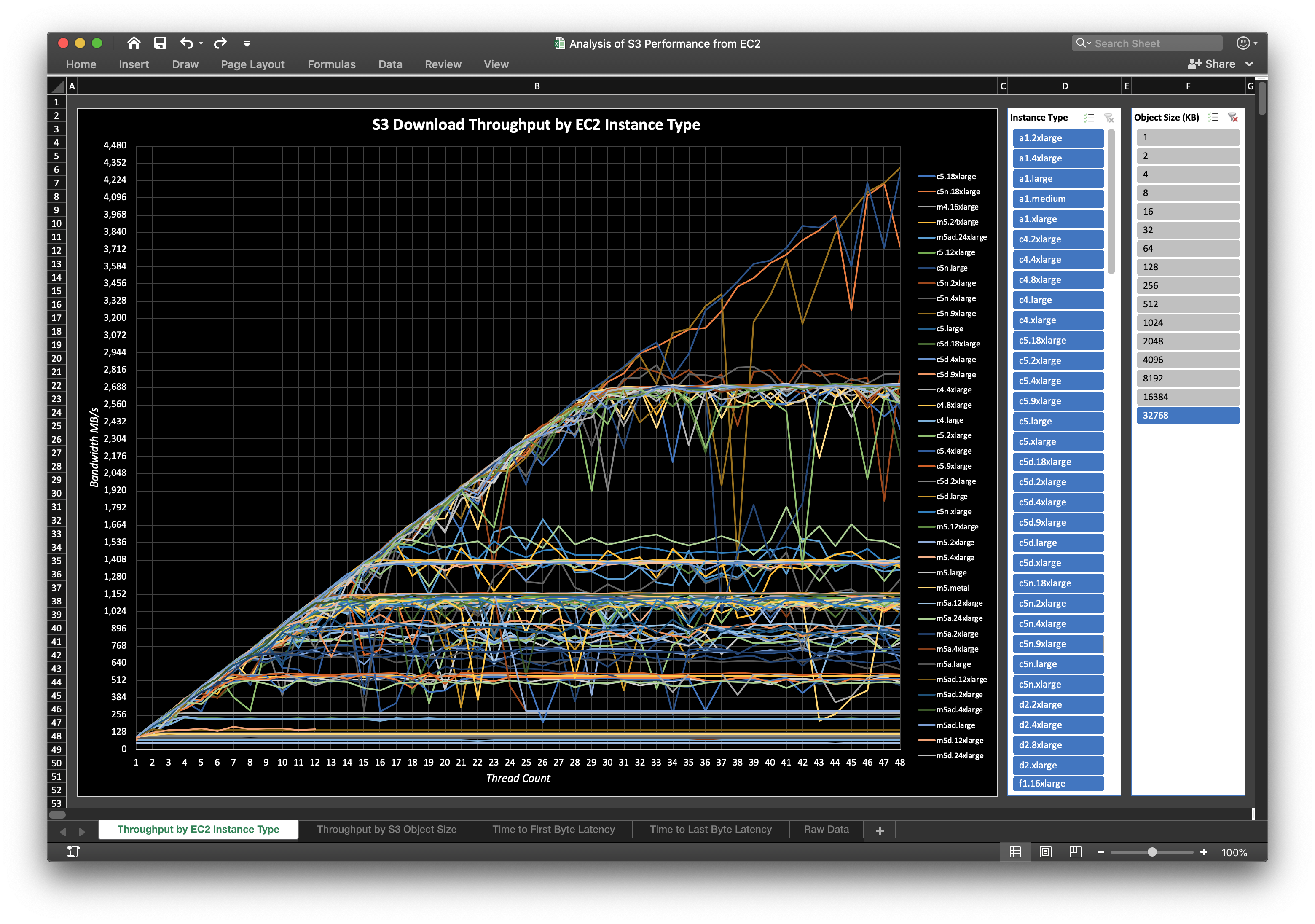The height and width of the screenshot is (924, 1315).
Task: Switch to Throughput by S3 Object Size sheet
Action: pyautogui.click(x=386, y=830)
